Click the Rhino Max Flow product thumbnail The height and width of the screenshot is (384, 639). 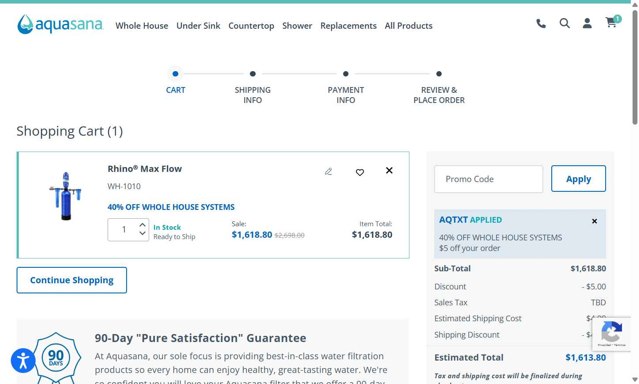65,196
